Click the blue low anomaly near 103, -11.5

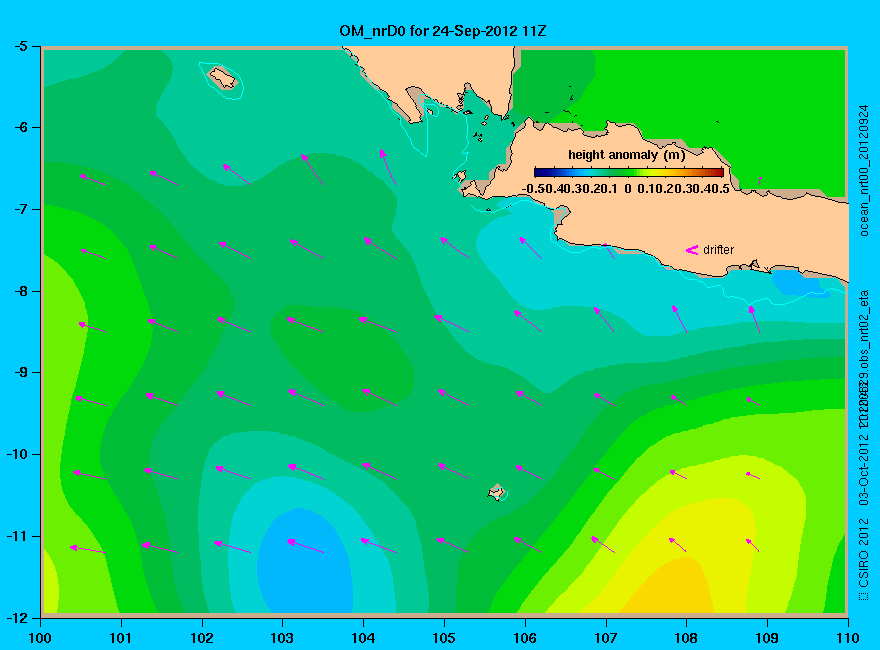pyautogui.click(x=306, y=561)
